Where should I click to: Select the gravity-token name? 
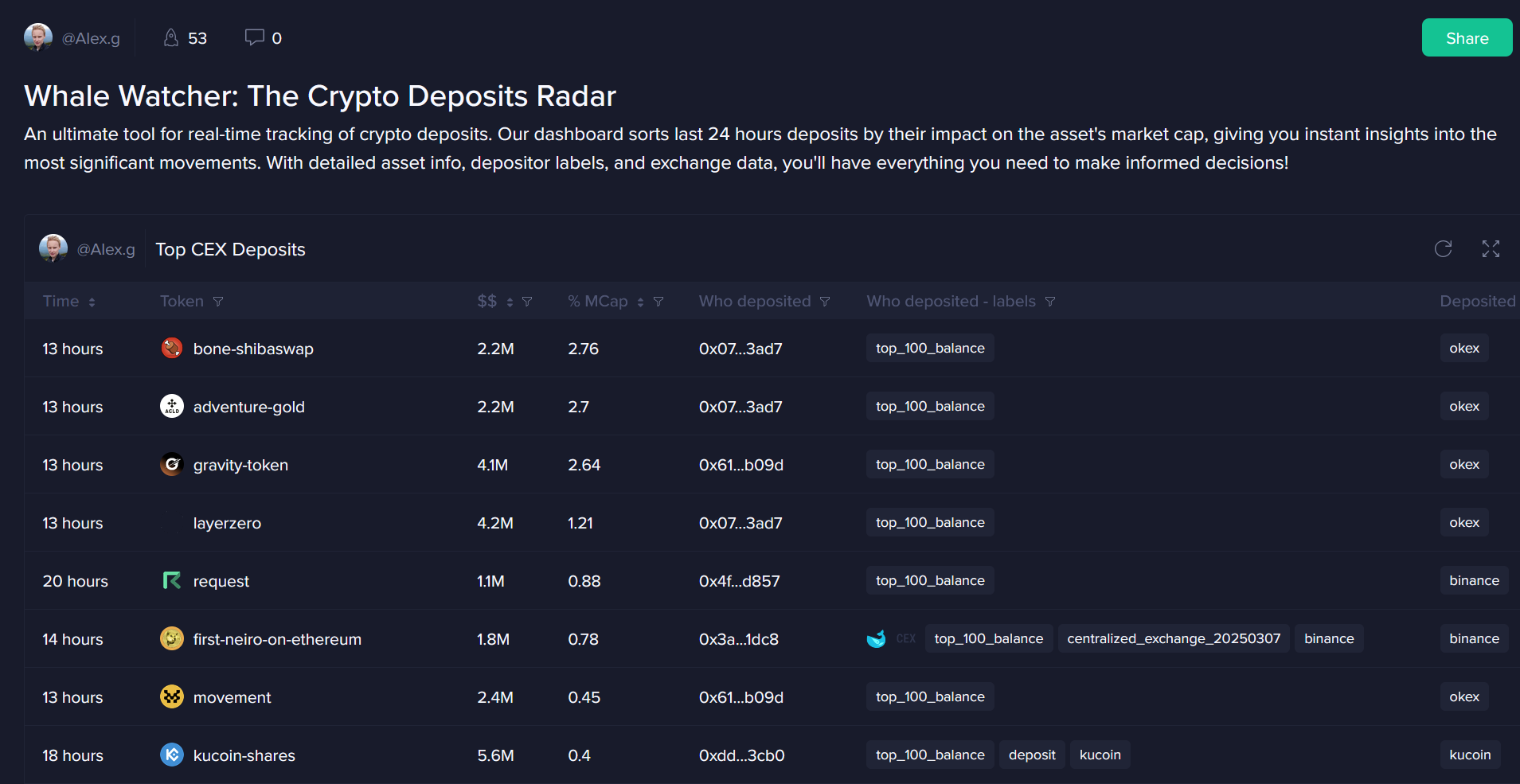click(240, 465)
